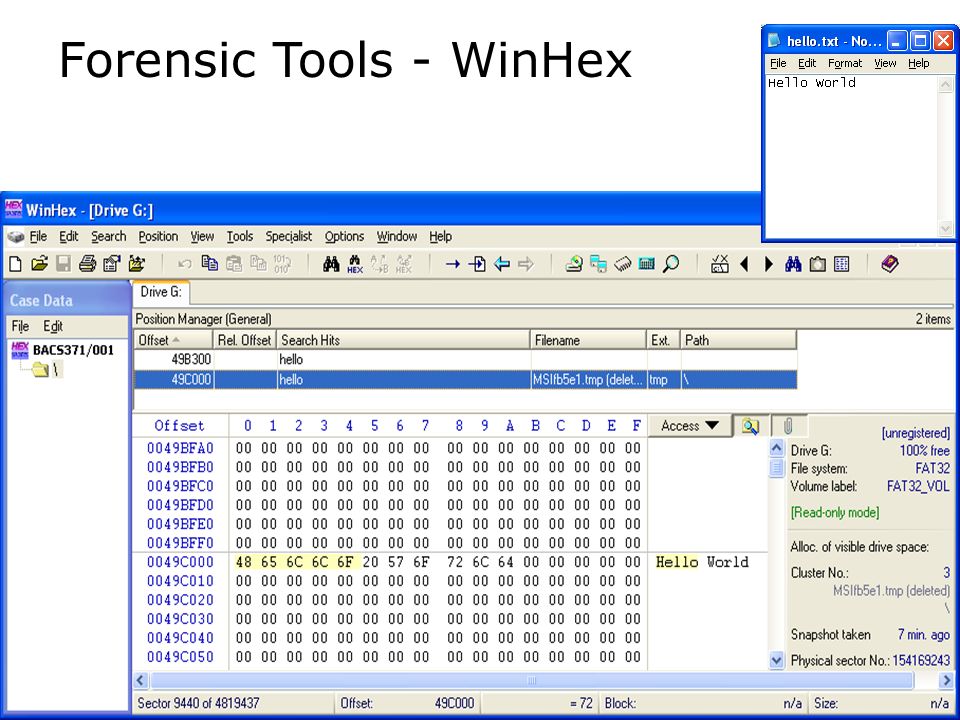Screen dimensions: 960x720
Task: Click the Open file folder icon
Action: (x=40, y=264)
